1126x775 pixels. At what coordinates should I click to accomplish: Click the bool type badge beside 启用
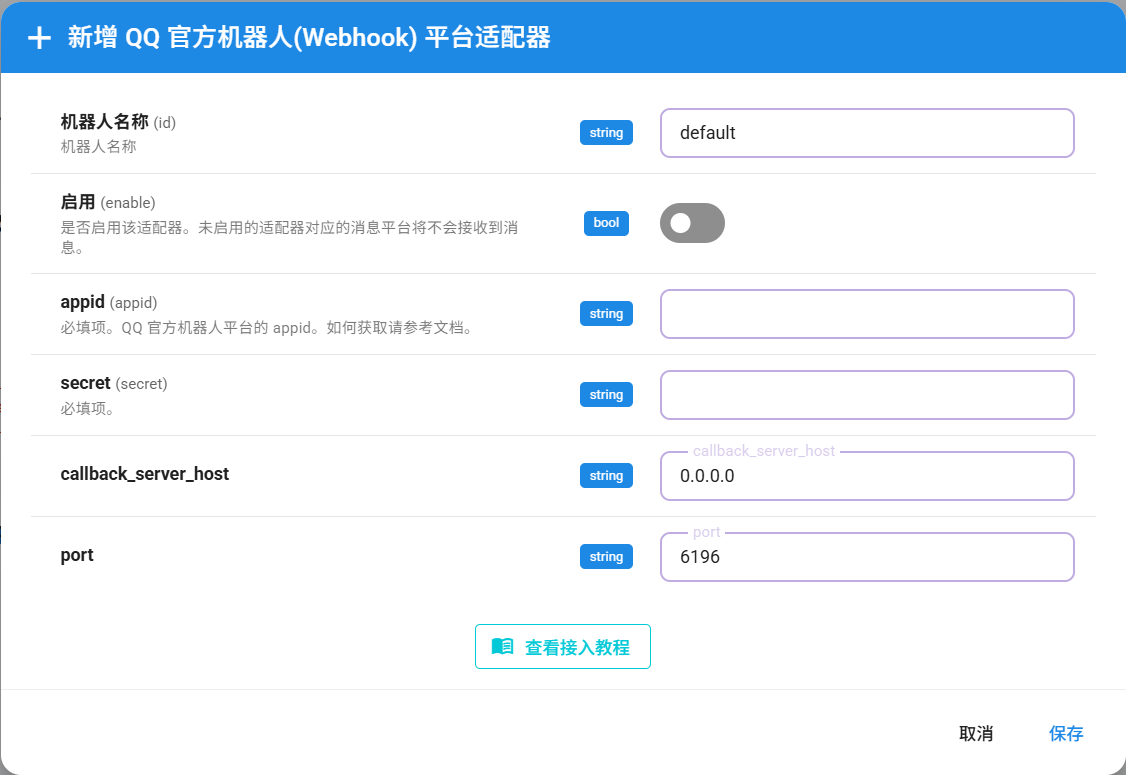coord(606,223)
